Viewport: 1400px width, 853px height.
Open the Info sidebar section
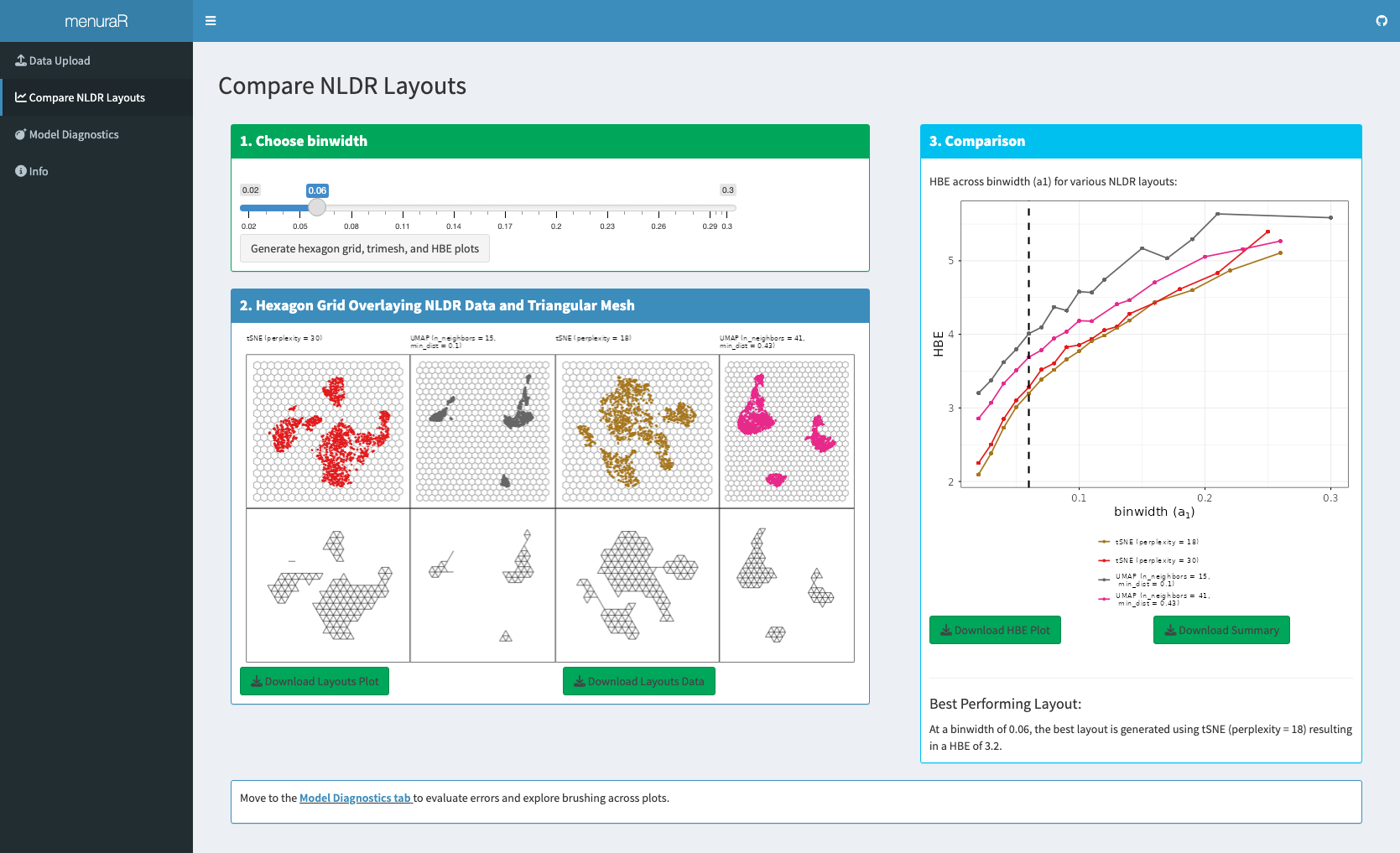[38, 171]
